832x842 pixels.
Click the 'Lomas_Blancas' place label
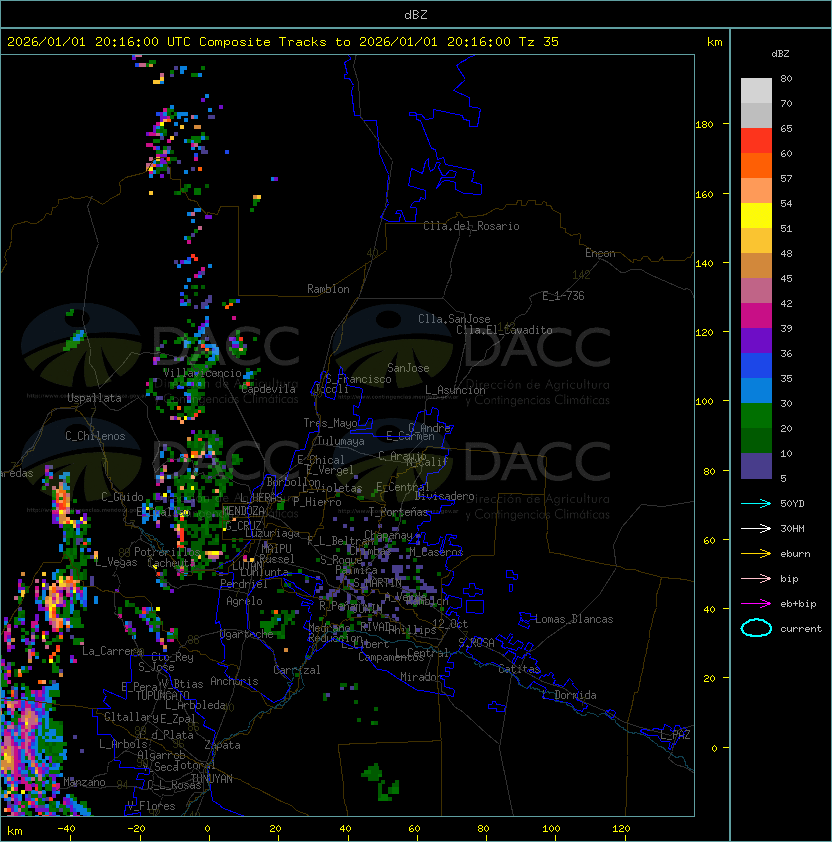pos(574,619)
